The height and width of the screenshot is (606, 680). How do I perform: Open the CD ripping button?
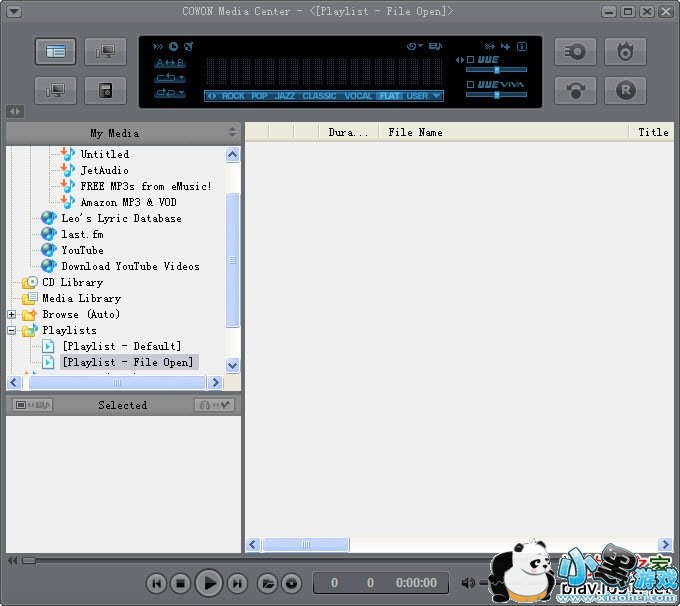coord(575,52)
